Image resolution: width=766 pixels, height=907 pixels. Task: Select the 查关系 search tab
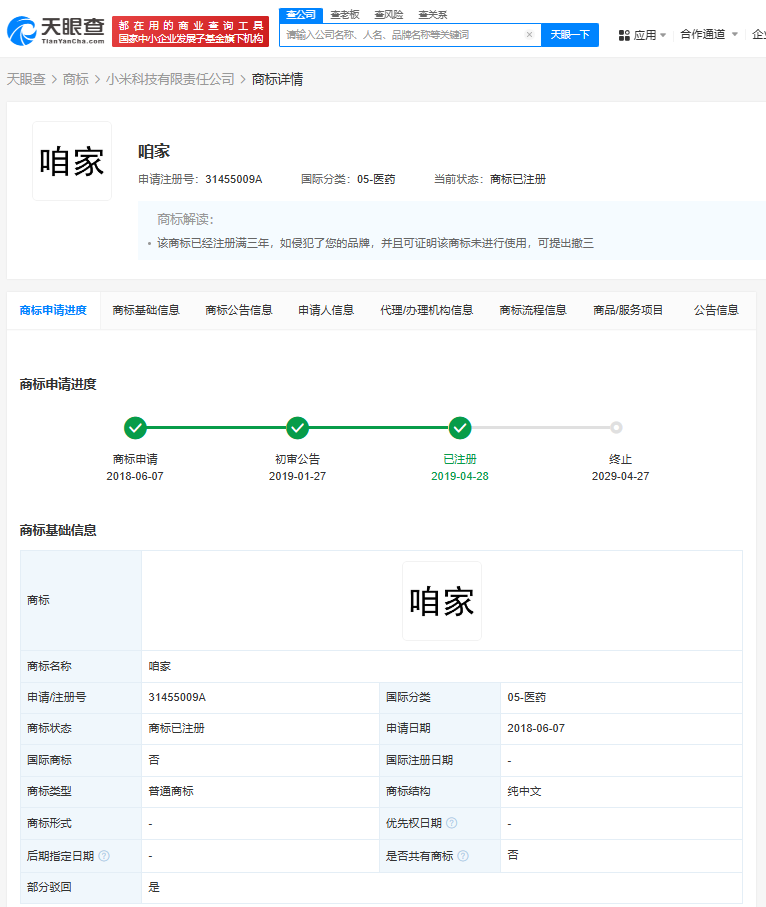click(x=433, y=14)
